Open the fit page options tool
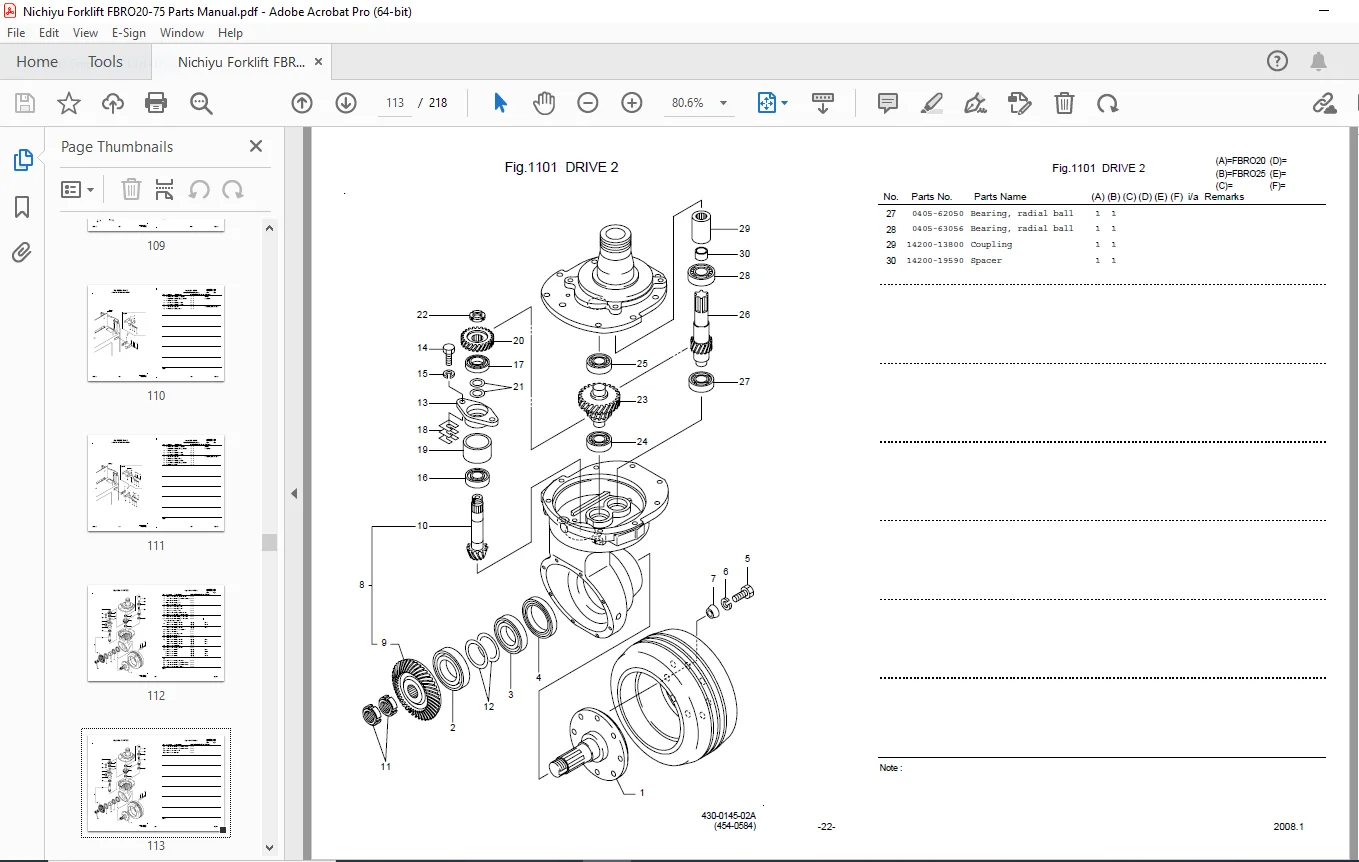1359x862 pixels. tap(773, 103)
